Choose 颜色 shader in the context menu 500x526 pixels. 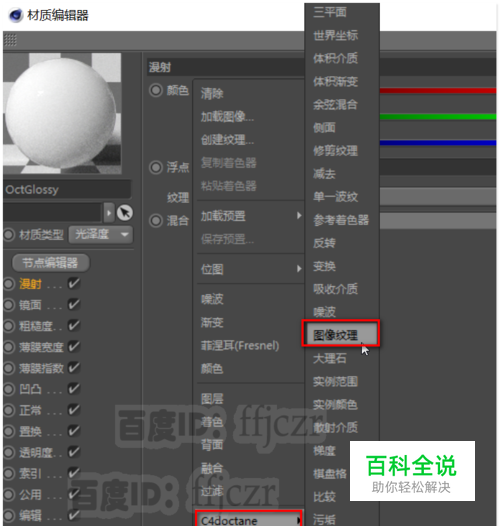pos(212,369)
